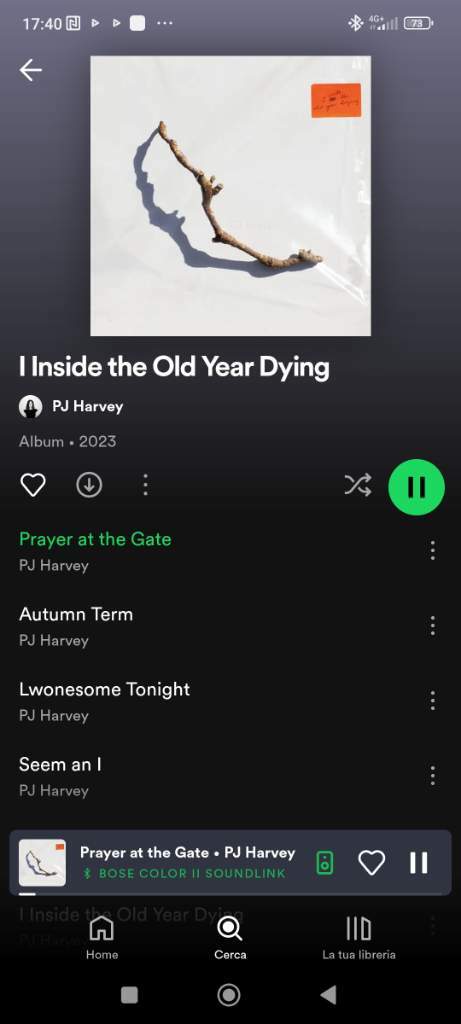Like current song in mini player

tap(372, 863)
